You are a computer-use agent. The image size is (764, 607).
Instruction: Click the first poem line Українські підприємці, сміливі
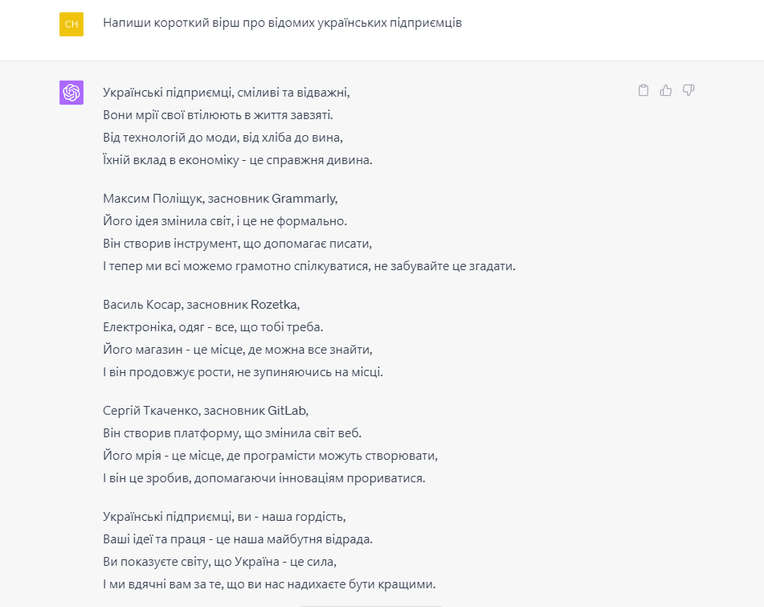[226, 93]
